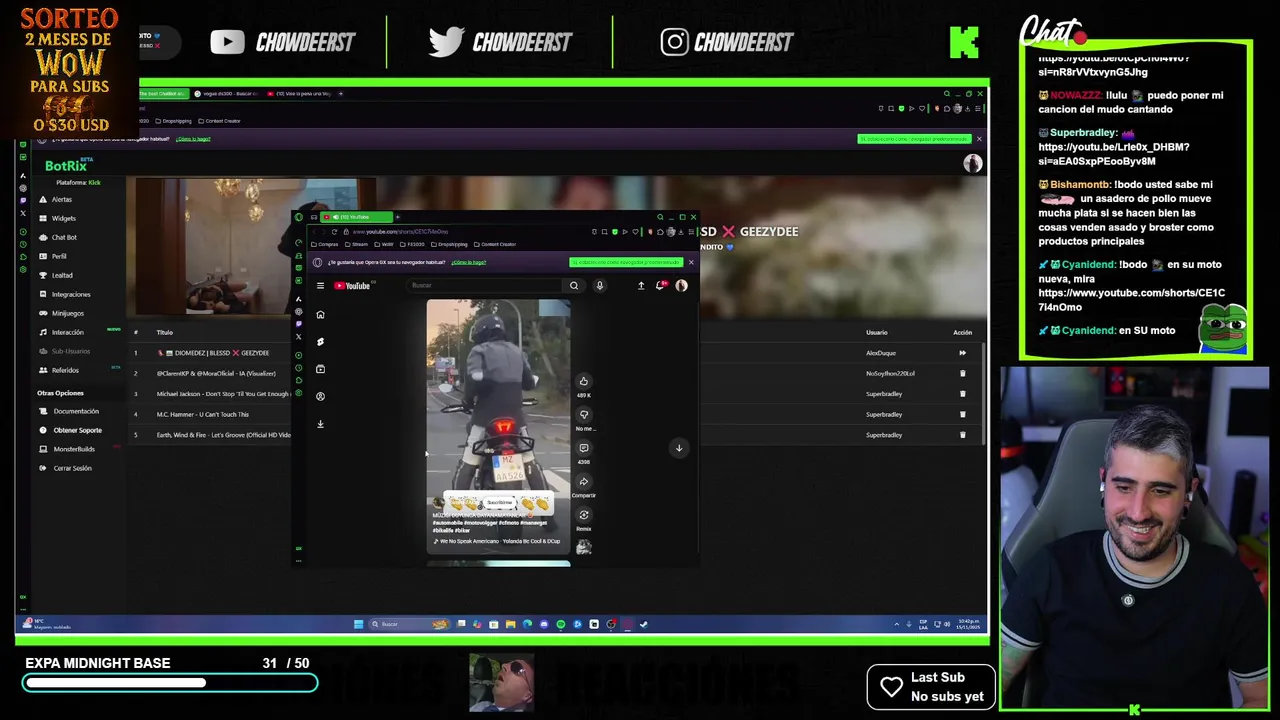The height and width of the screenshot is (720, 1280).
Task: Click '¿Cómo lo hago?' link in YouTube window
Action: point(468,262)
